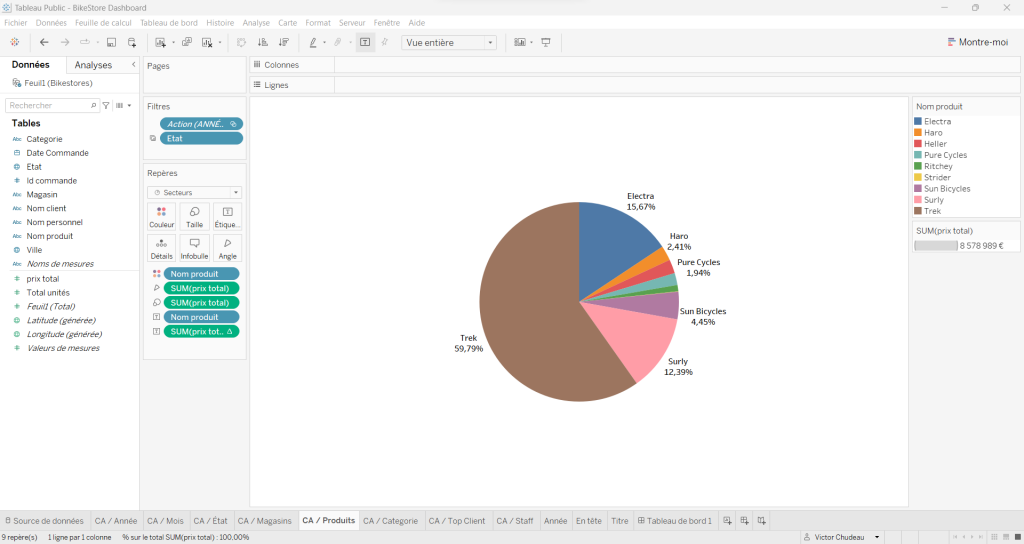This screenshot has width=1024, height=544.
Task: Click the Trek color swatch in legend
Action: (x=918, y=211)
